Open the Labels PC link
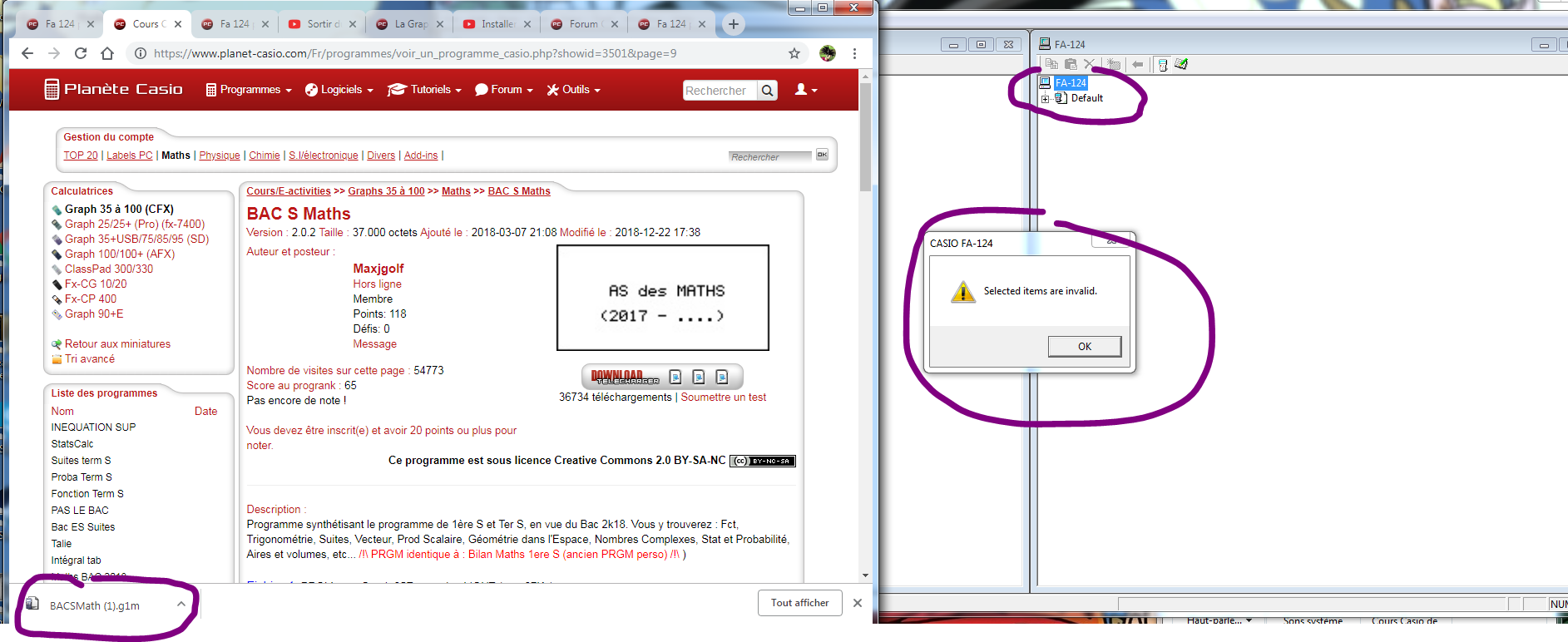Image resolution: width=1568 pixels, height=642 pixels. point(129,156)
